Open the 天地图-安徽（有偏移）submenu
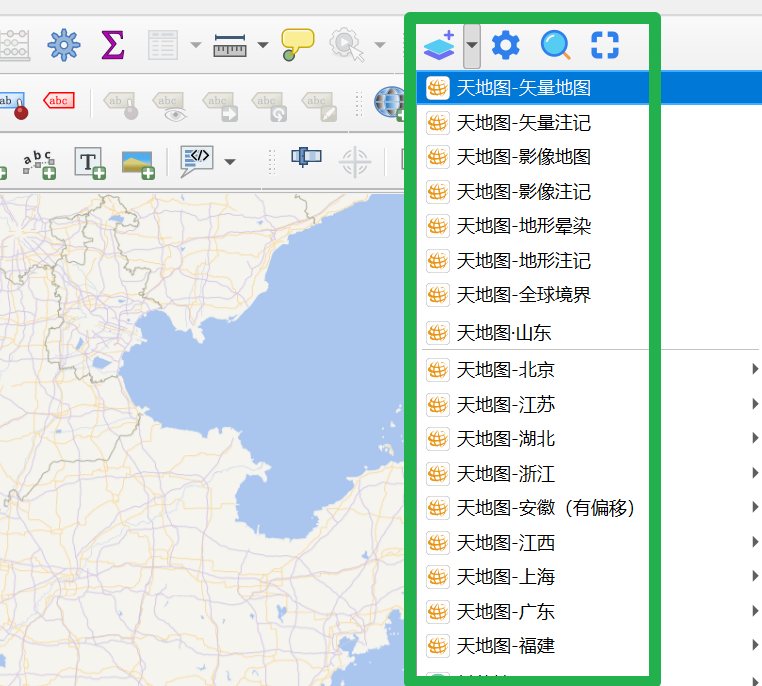Screen dimensions: 762x686 tap(589, 508)
